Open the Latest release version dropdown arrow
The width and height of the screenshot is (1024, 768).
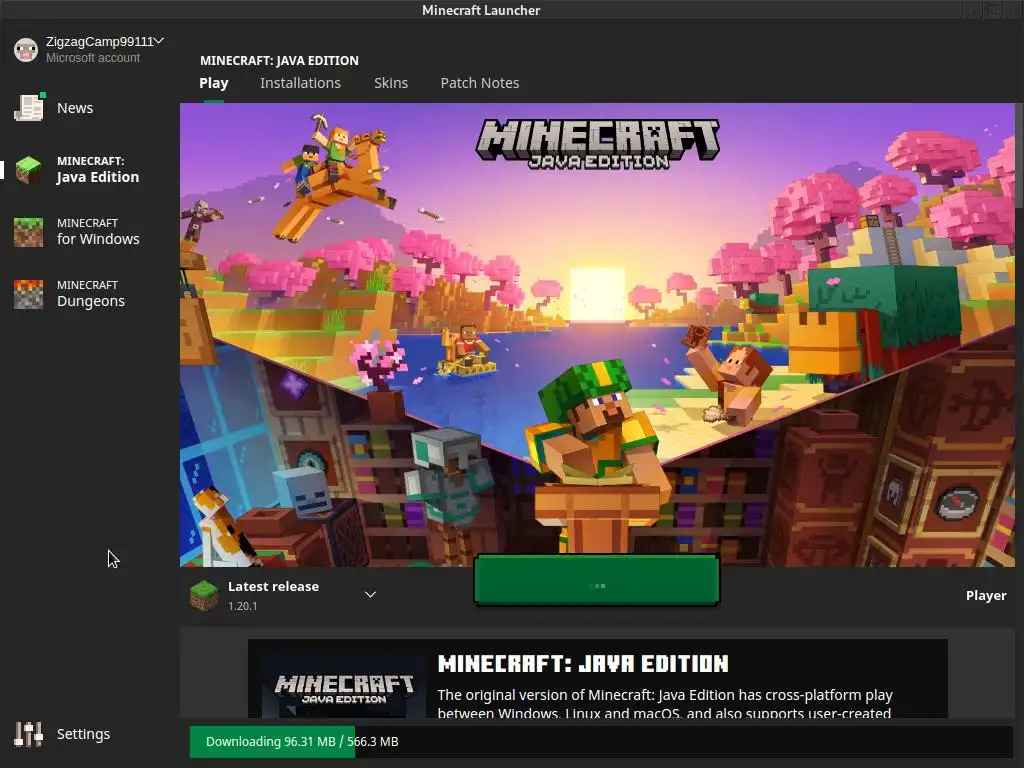click(x=370, y=594)
